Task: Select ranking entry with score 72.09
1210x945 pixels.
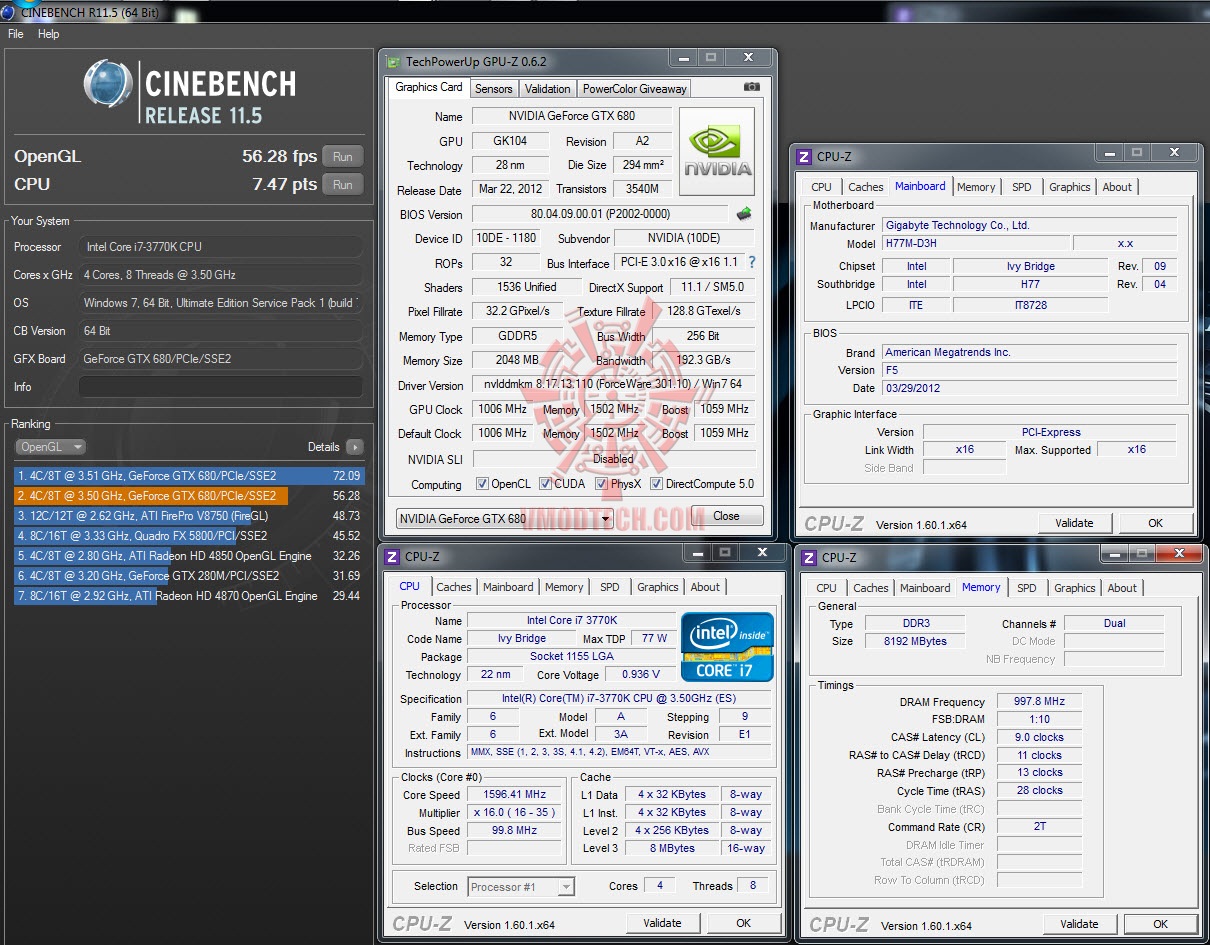Action: tap(188, 476)
